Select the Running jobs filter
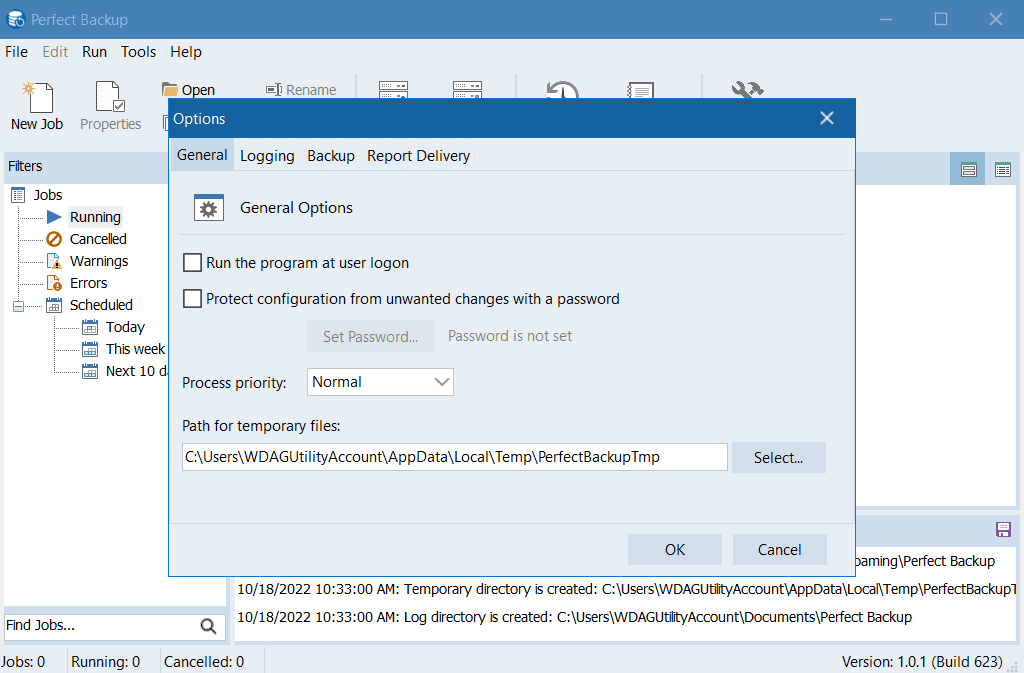This screenshot has height=673, width=1024. (x=95, y=217)
